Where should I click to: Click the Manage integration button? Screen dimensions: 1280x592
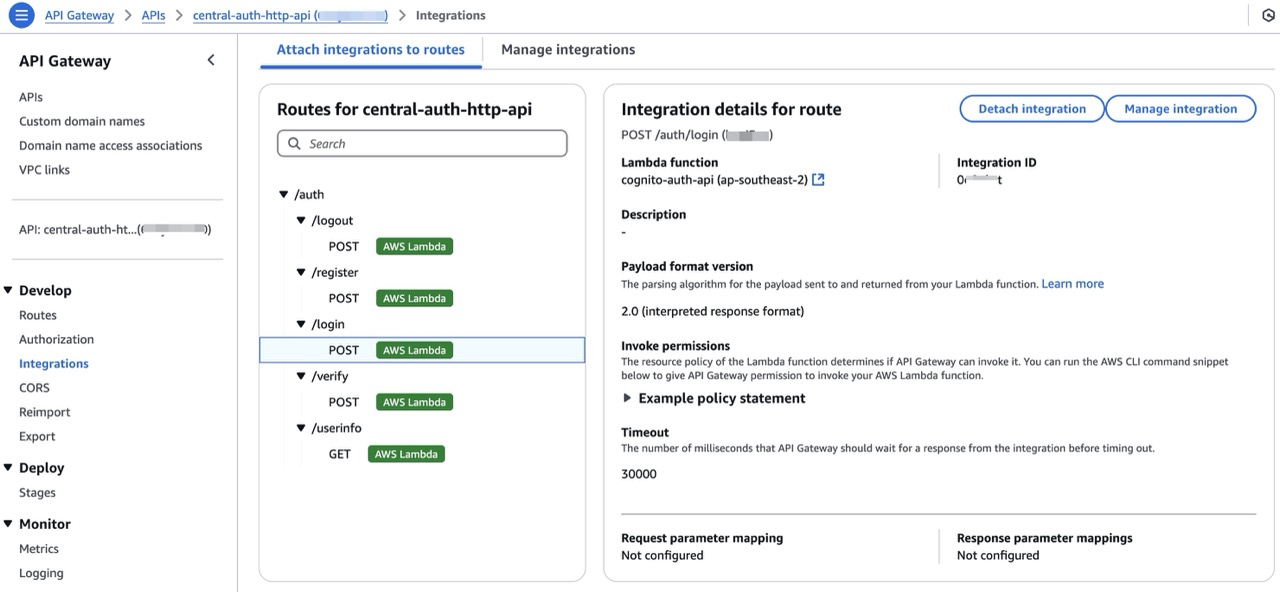click(1180, 109)
